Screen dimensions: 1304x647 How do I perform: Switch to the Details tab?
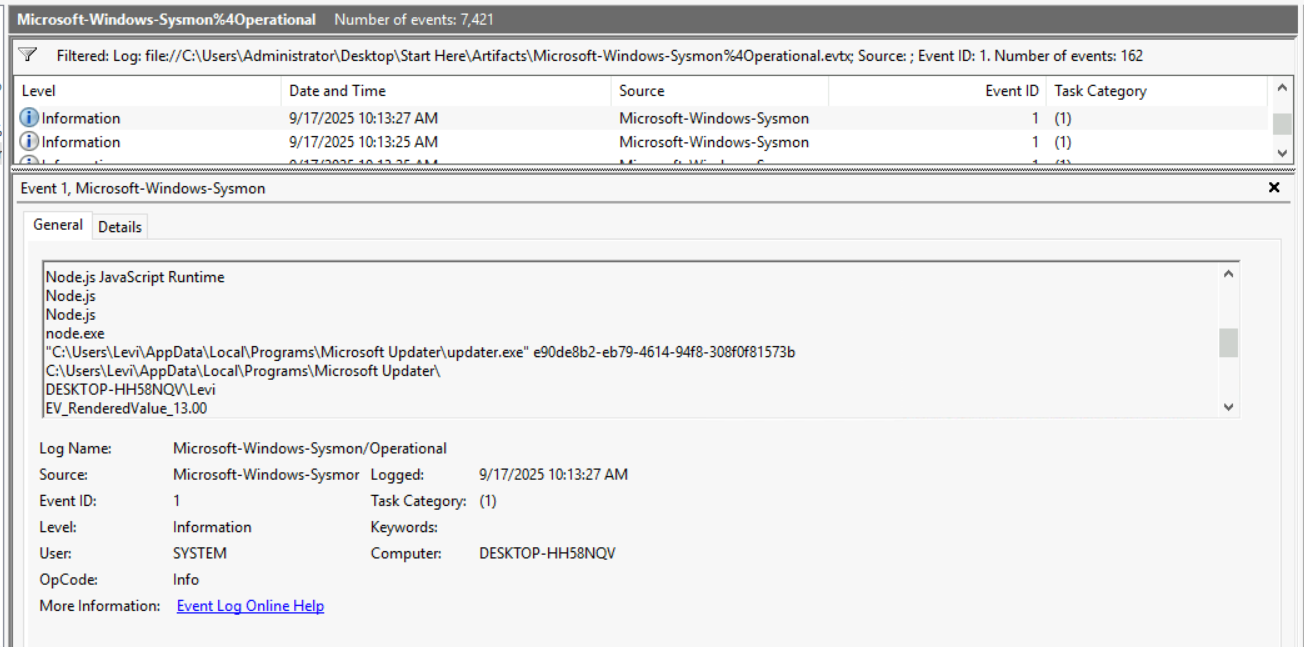(x=120, y=227)
